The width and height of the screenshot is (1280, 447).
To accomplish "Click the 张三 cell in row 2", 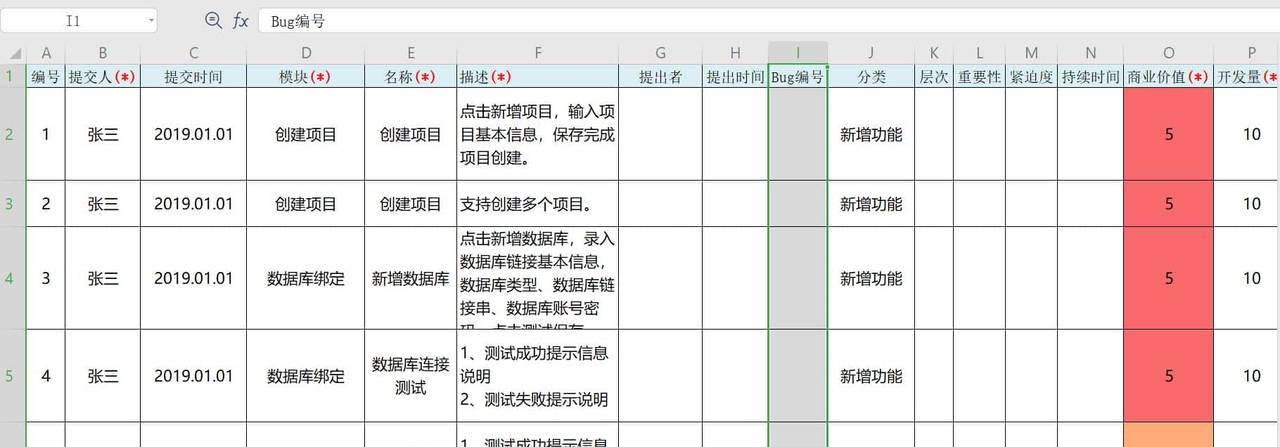I will pos(103,134).
